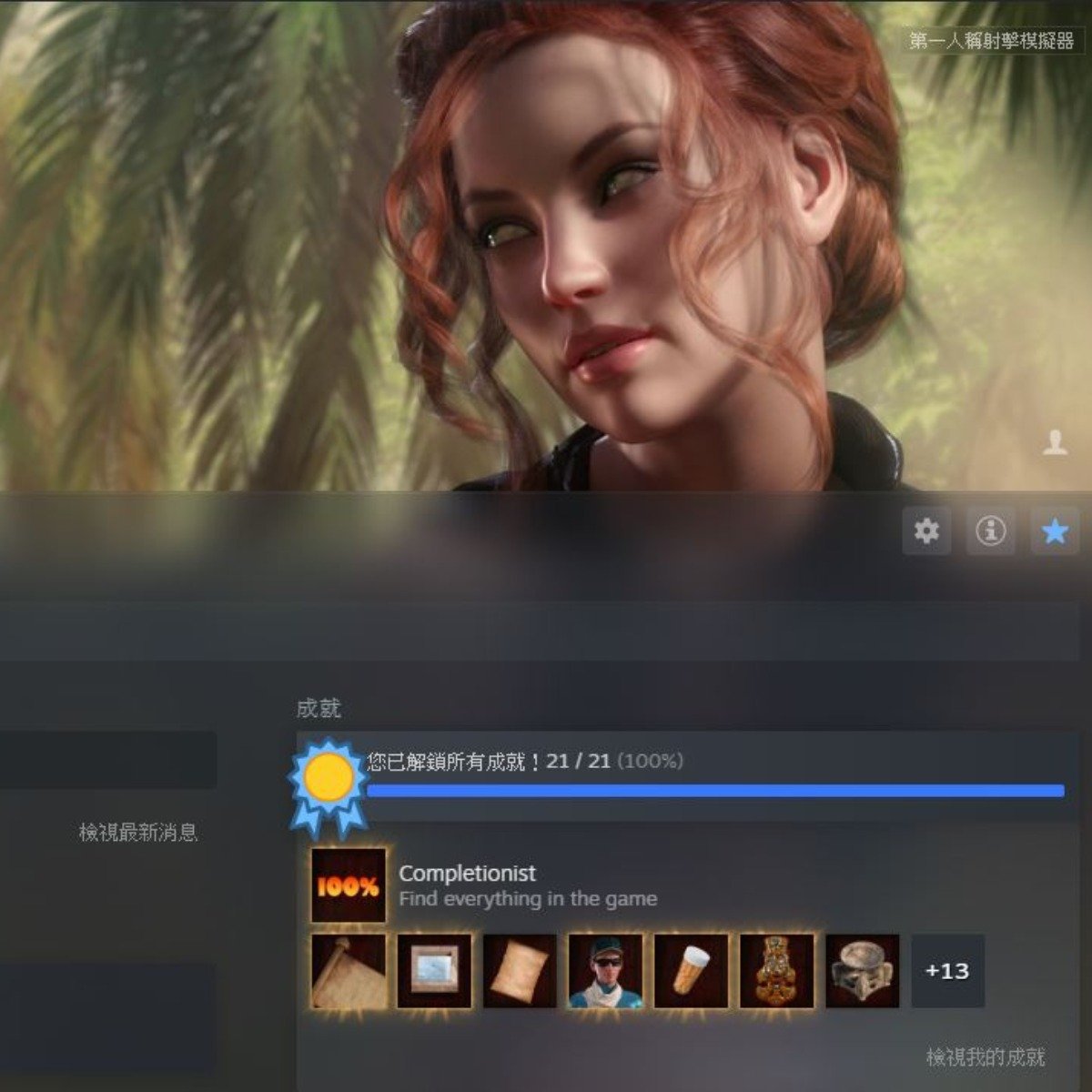Click the game hero banner image

(x=546, y=246)
